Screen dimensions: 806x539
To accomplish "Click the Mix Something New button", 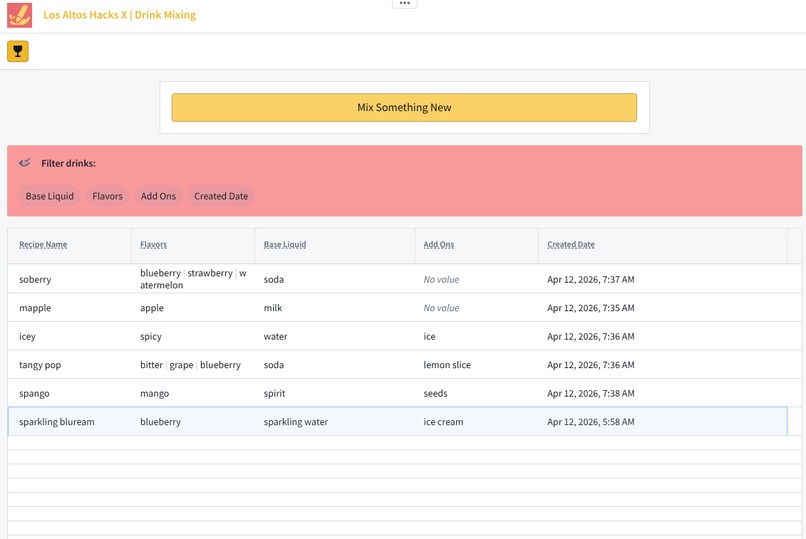I will [x=404, y=107].
